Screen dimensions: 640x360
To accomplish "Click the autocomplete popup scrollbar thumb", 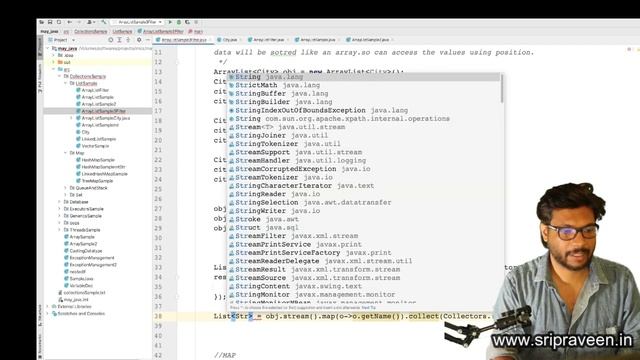I will [x=502, y=89].
